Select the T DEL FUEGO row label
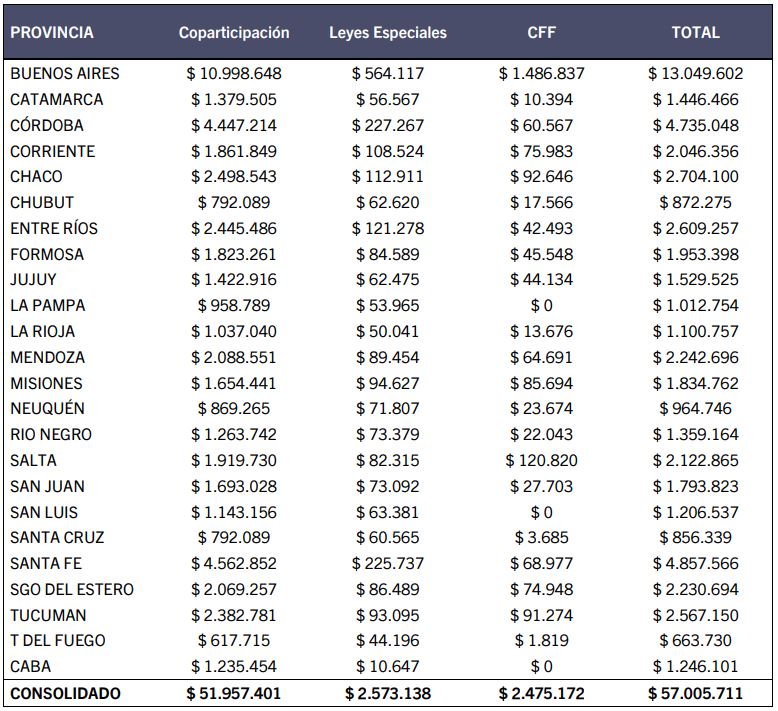Image resolution: width=778 pixels, height=711 pixels. 58,640
